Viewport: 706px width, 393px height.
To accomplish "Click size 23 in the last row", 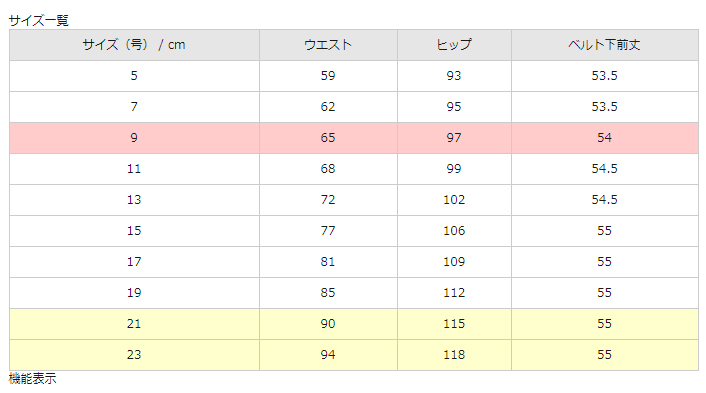I will click(x=134, y=355).
